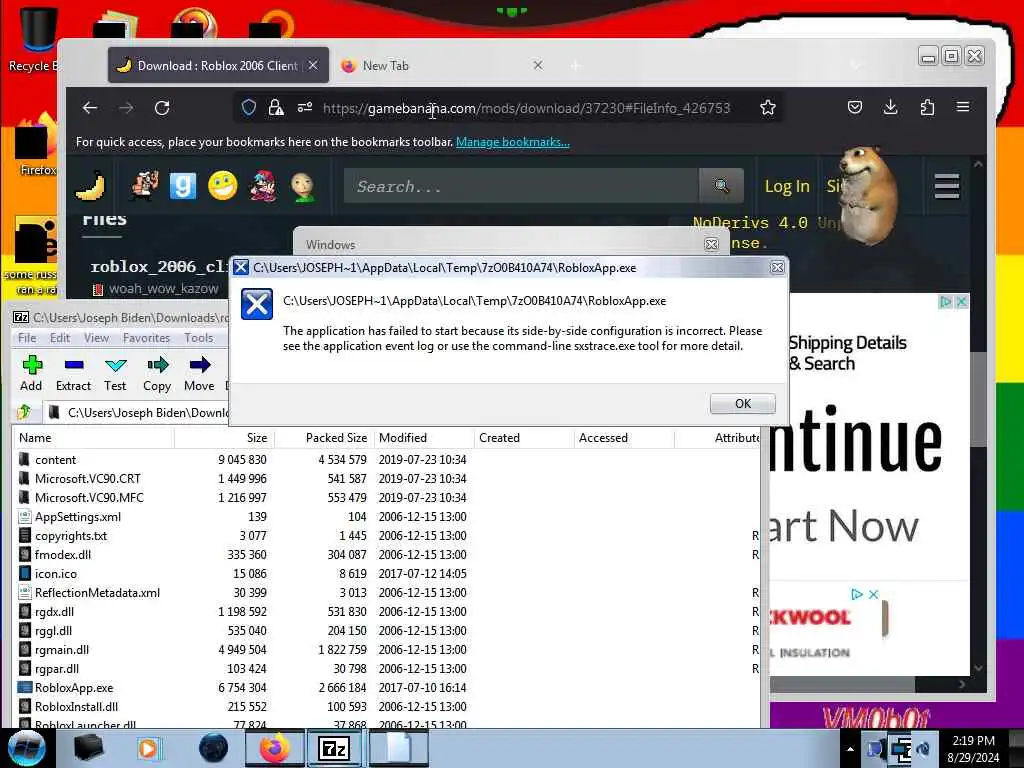Screen dimensions: 1024x768
Task: Click the Baldi character game icon
Action: 302,187
